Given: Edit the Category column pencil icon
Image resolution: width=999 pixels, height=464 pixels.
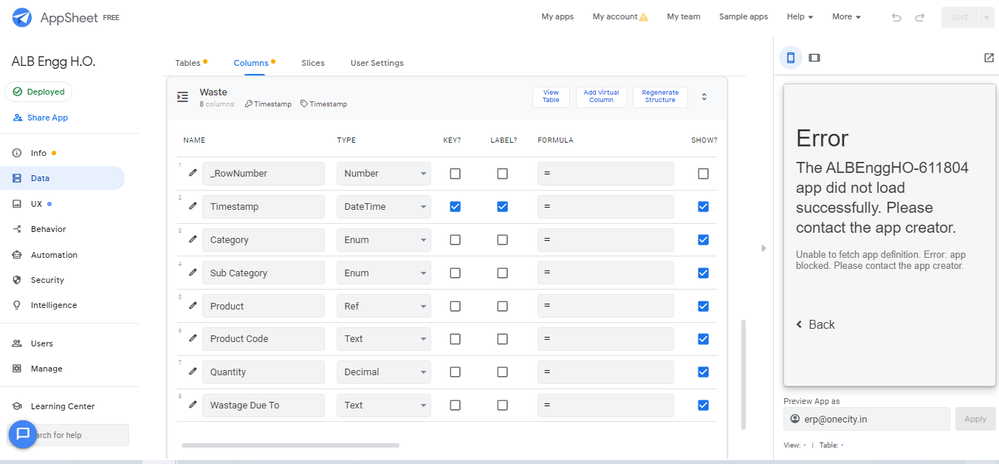Looking at the screenshot, I should (x=193, y=239).
